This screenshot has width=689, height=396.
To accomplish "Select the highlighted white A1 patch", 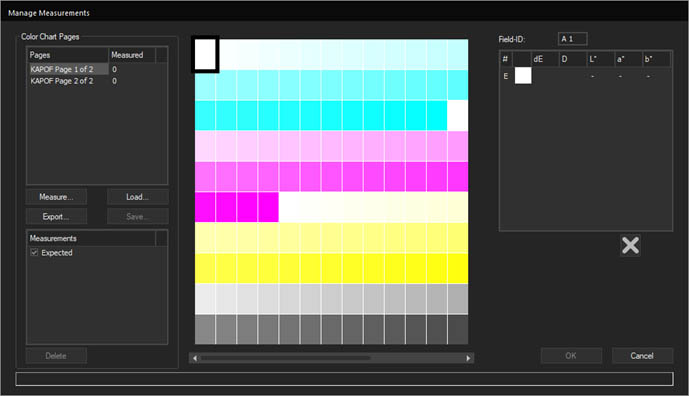I will click(205, 54).
